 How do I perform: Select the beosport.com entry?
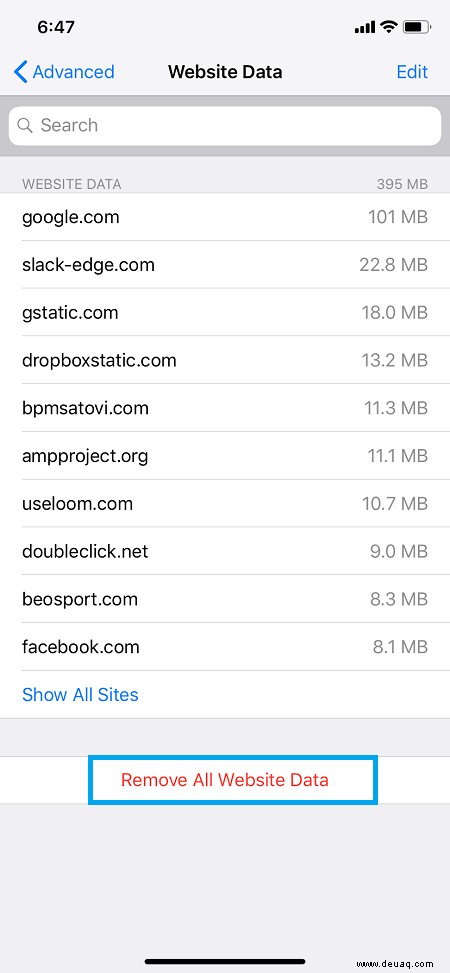tap(225, 599)
